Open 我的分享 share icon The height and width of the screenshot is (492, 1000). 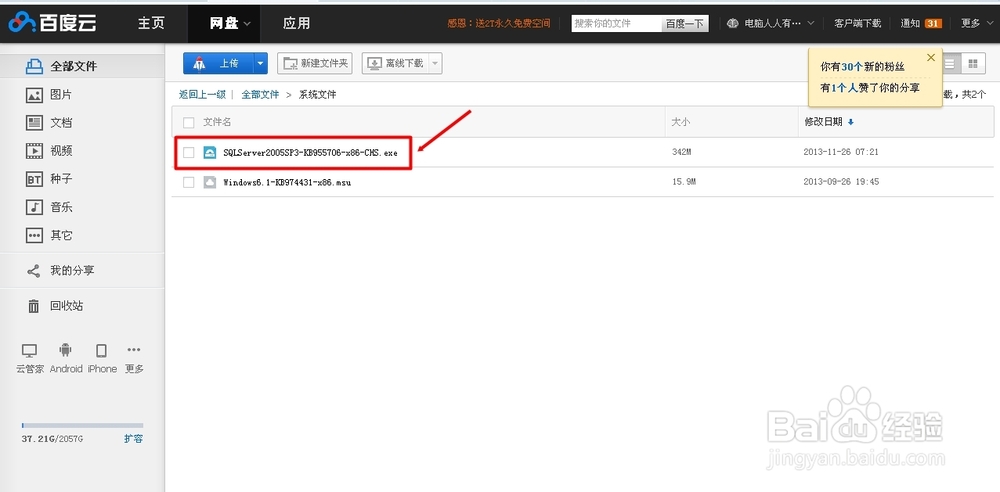[34, 271]
